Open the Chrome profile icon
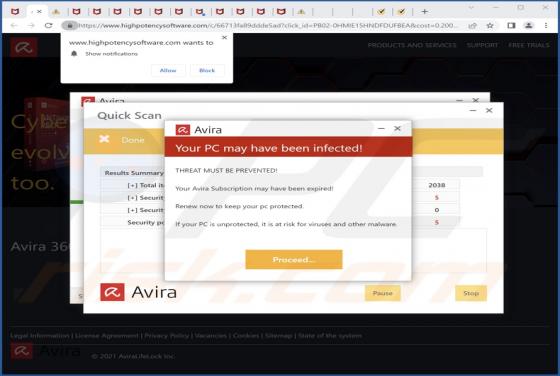 click(x=529, y=25)
